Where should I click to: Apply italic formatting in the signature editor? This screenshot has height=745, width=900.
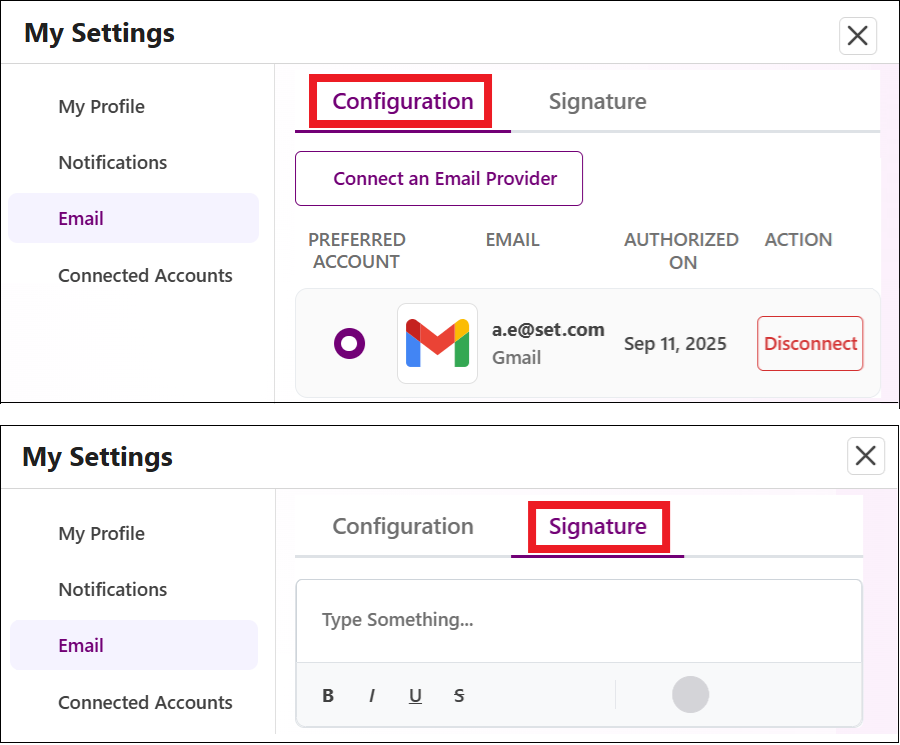[x=371, y=695]
